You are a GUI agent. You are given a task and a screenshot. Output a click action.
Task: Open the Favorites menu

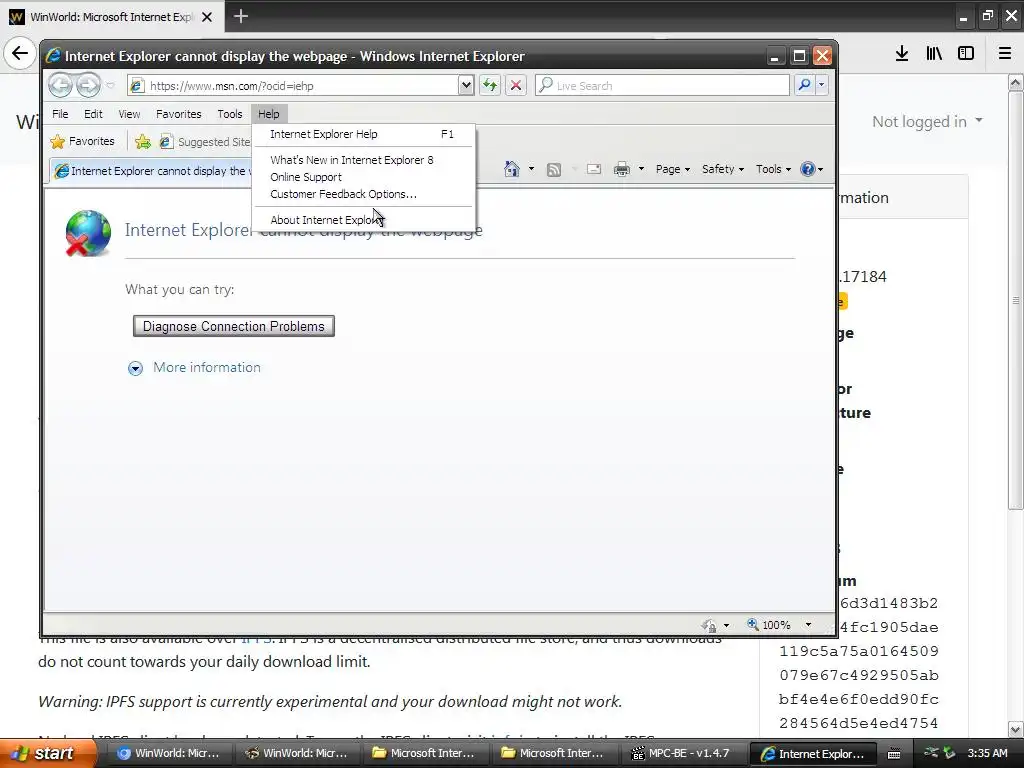pos(178,114)
